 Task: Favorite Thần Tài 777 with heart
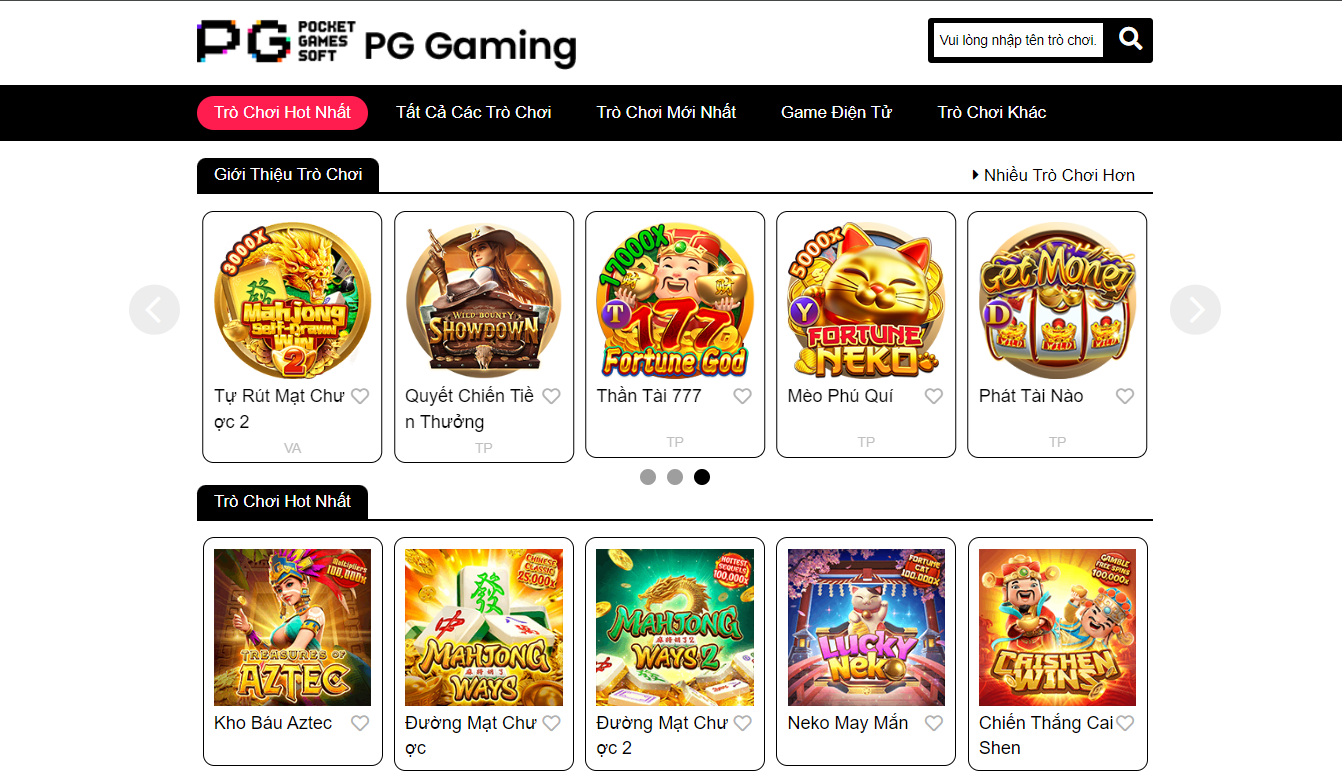742,396
